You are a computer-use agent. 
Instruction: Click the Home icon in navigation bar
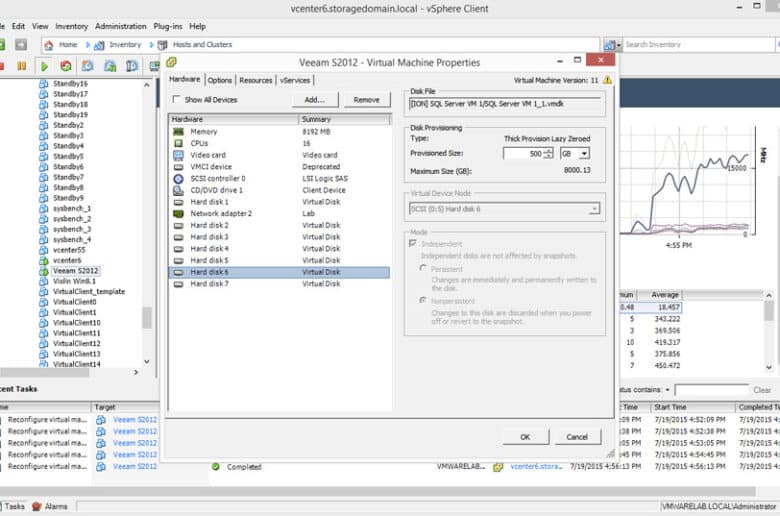(49, 45)
